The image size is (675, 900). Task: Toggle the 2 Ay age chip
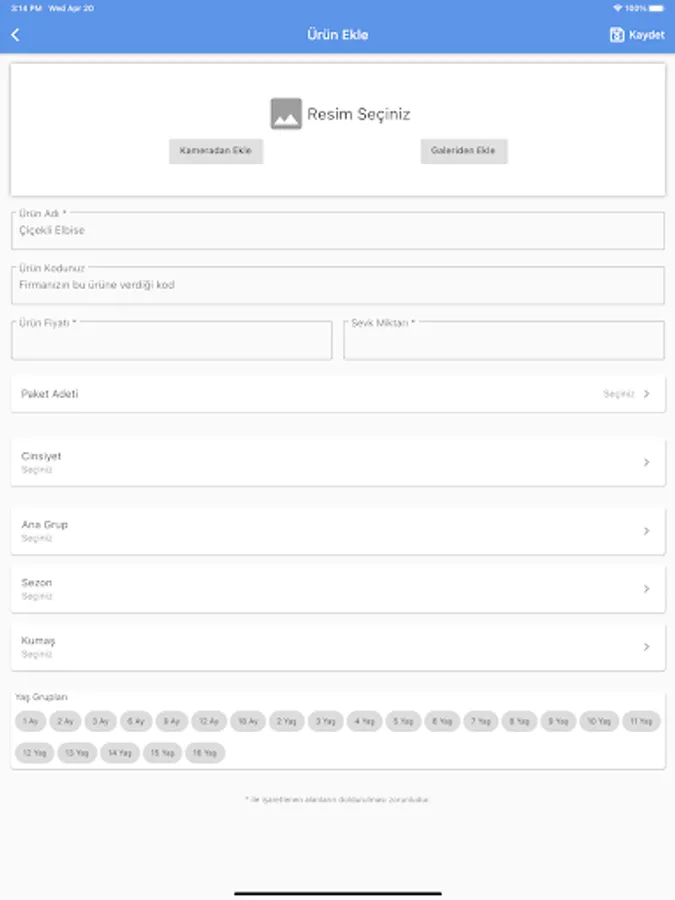[x=65, y=721]
